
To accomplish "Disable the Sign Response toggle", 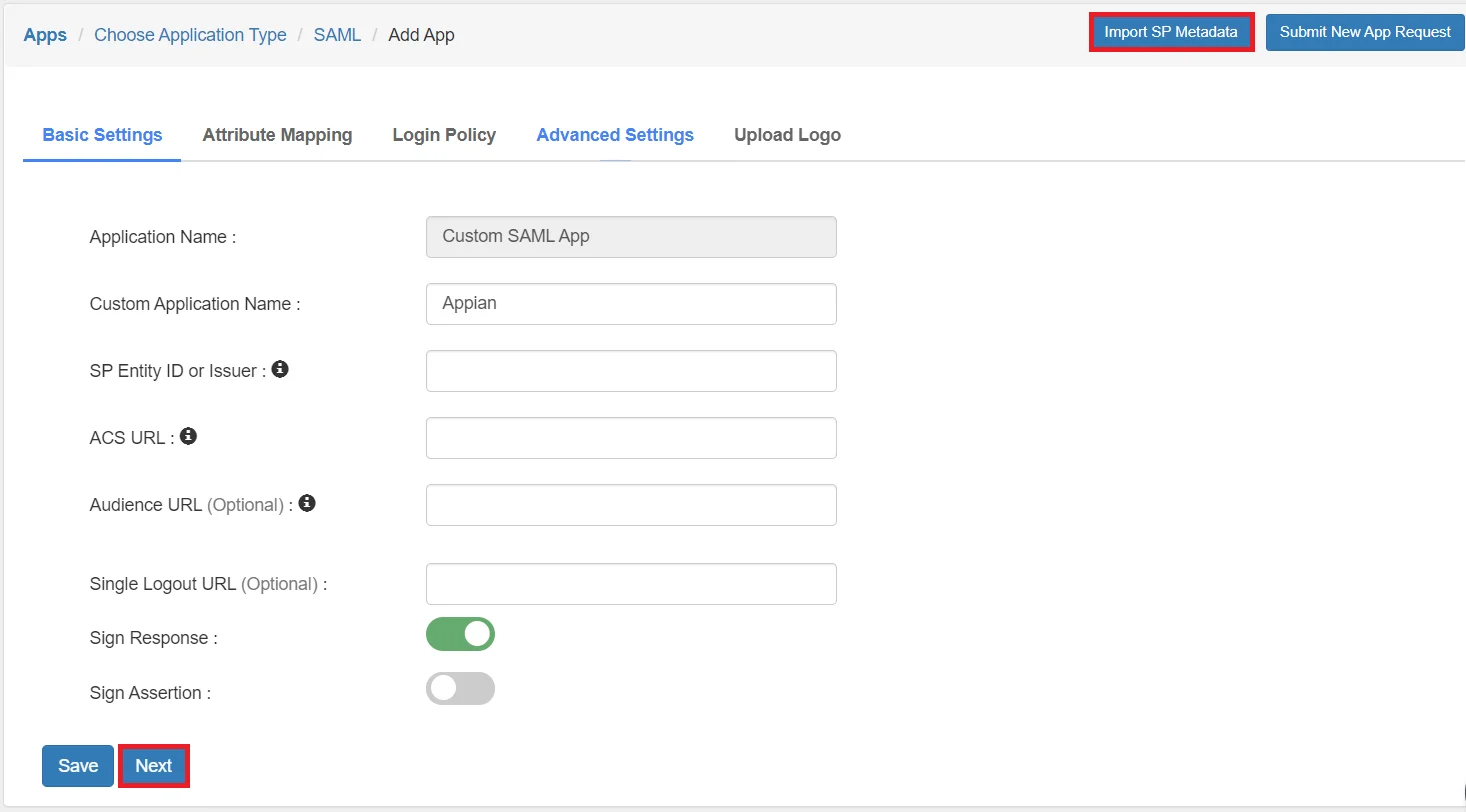I will (460, 634).
